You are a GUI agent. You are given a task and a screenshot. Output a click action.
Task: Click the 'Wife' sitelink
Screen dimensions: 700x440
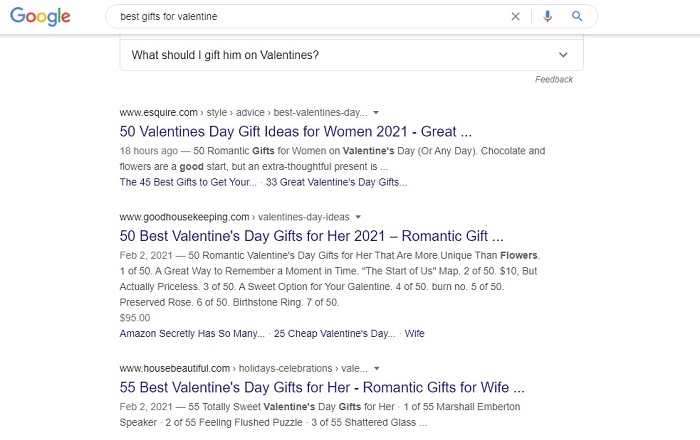pos(414,333)
